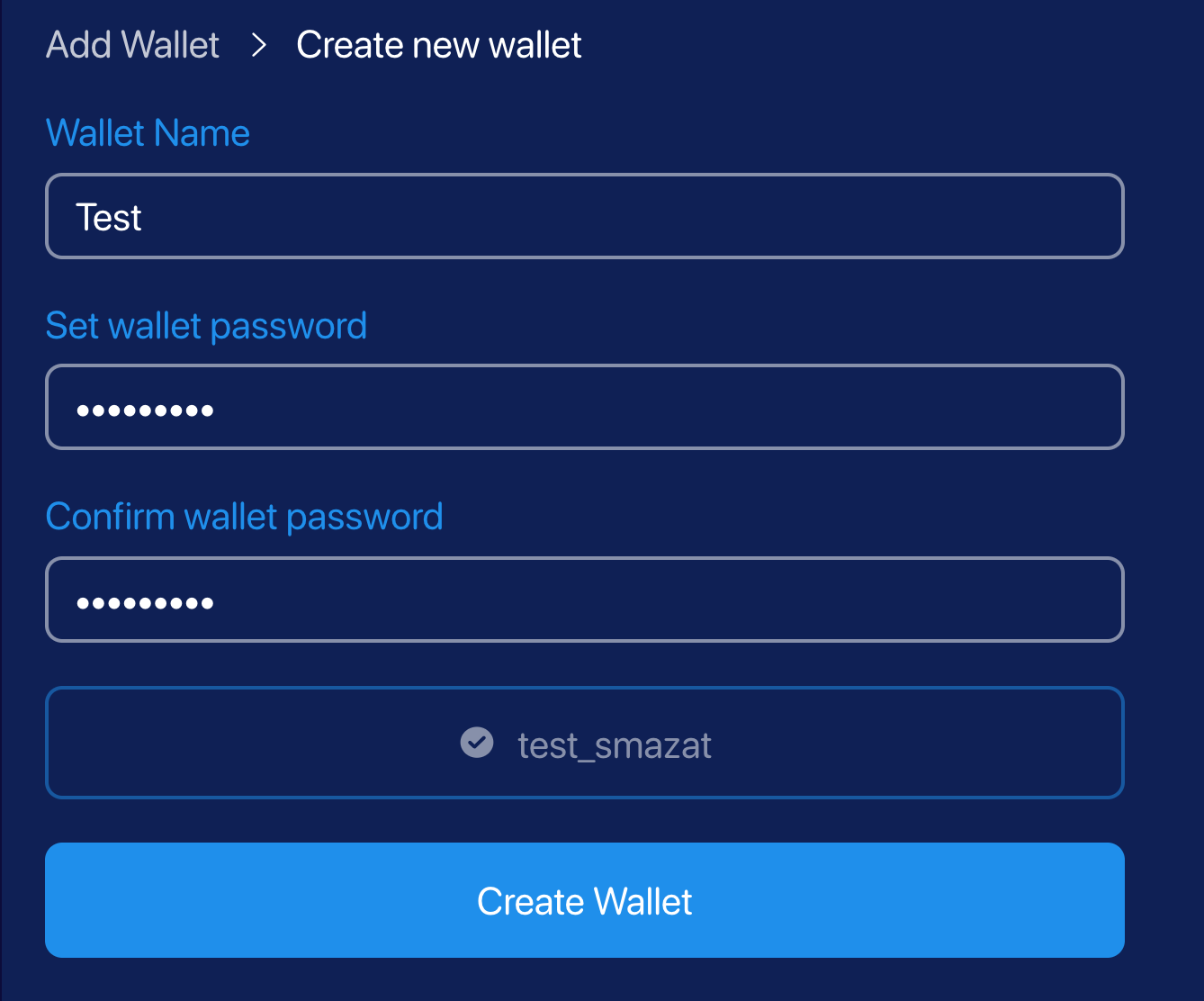The width and height of the screenshot is (1204, 1001).
Task: Click masked dots in Confirm wallet password
Action: click(x=145, y=603)
